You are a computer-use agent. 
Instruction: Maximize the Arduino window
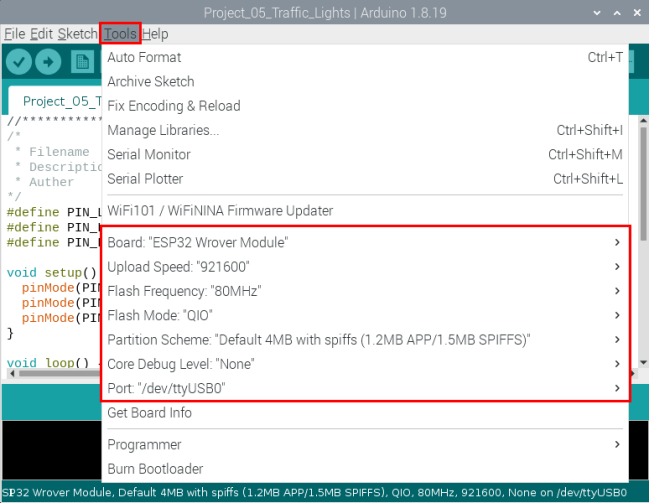tap(617, 13)
